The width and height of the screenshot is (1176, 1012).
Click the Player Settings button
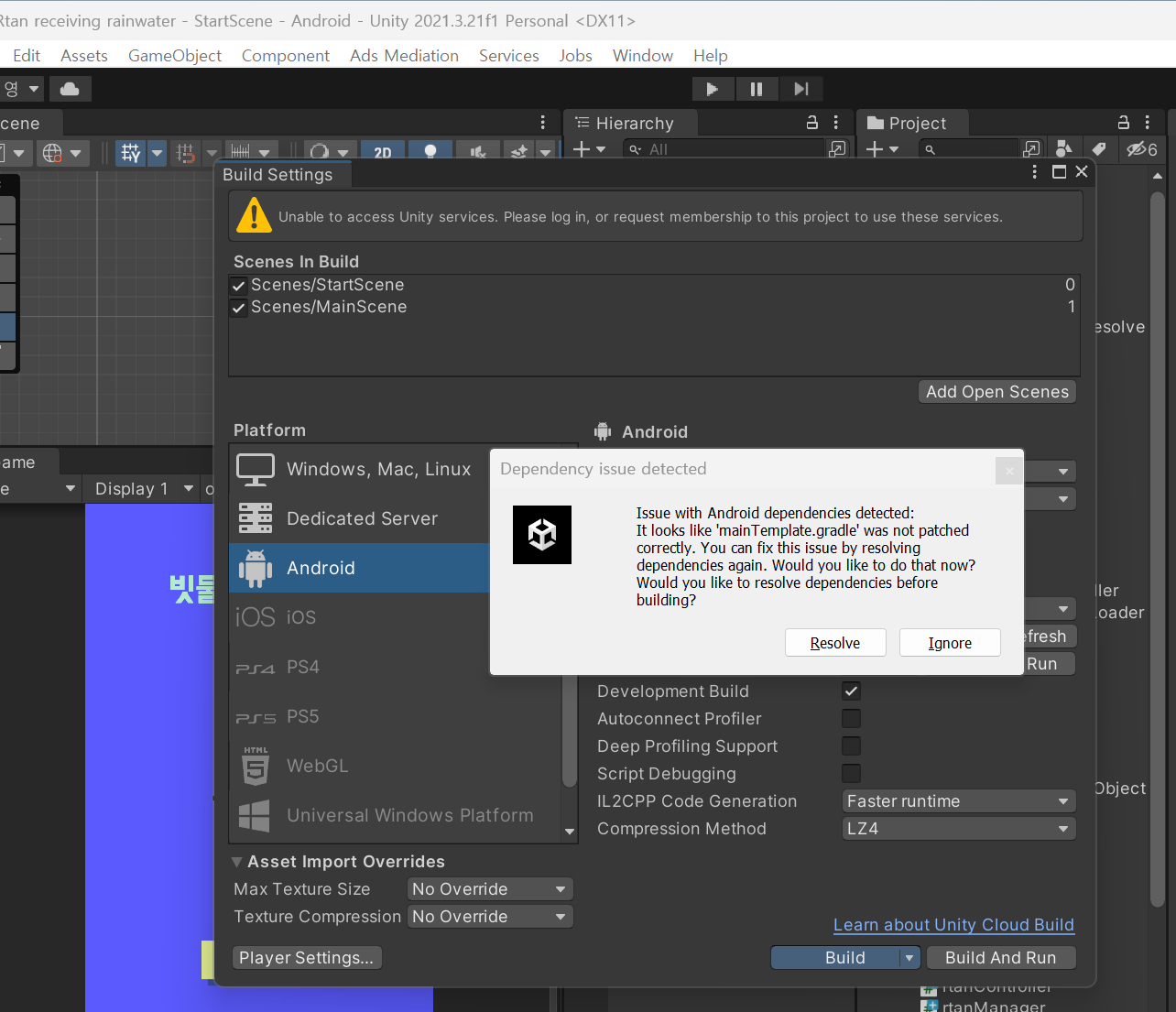click(307, 958)
